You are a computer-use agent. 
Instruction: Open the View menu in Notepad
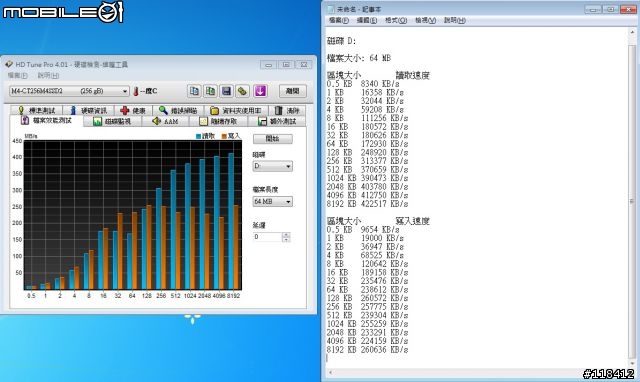coord(425,20)
